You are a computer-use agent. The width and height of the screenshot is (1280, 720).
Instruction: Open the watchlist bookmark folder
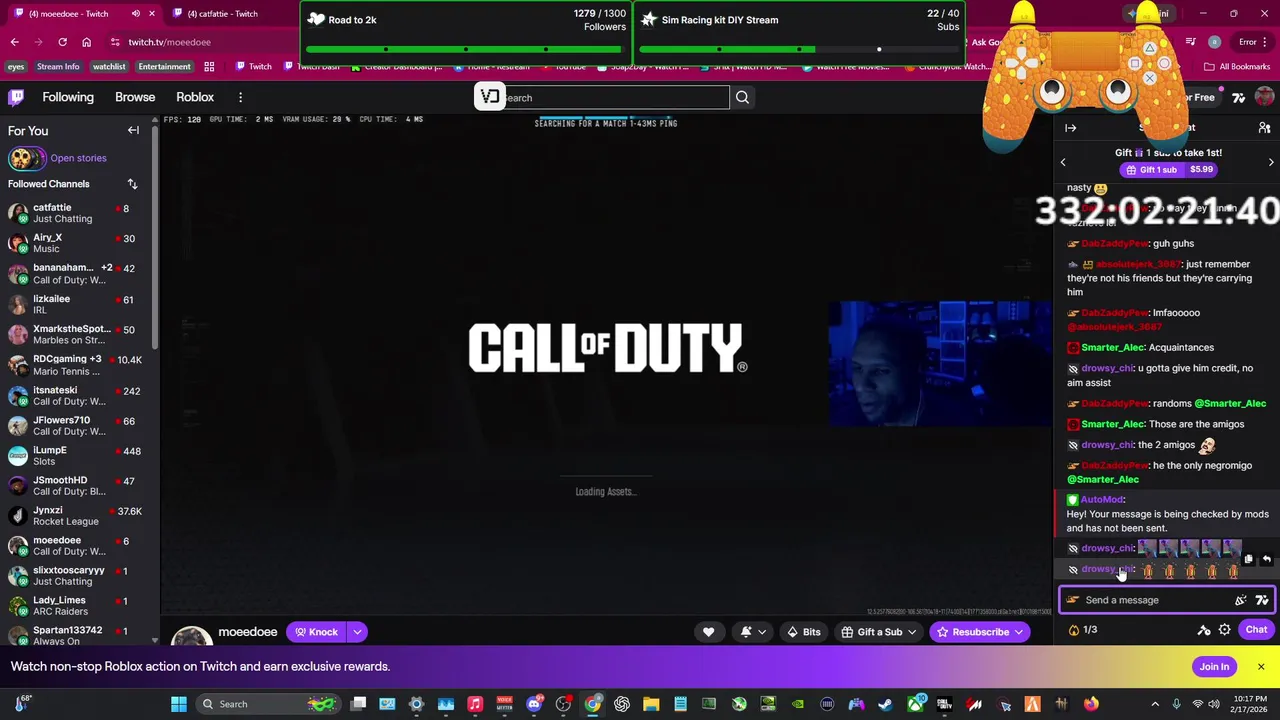click(109, 67)
